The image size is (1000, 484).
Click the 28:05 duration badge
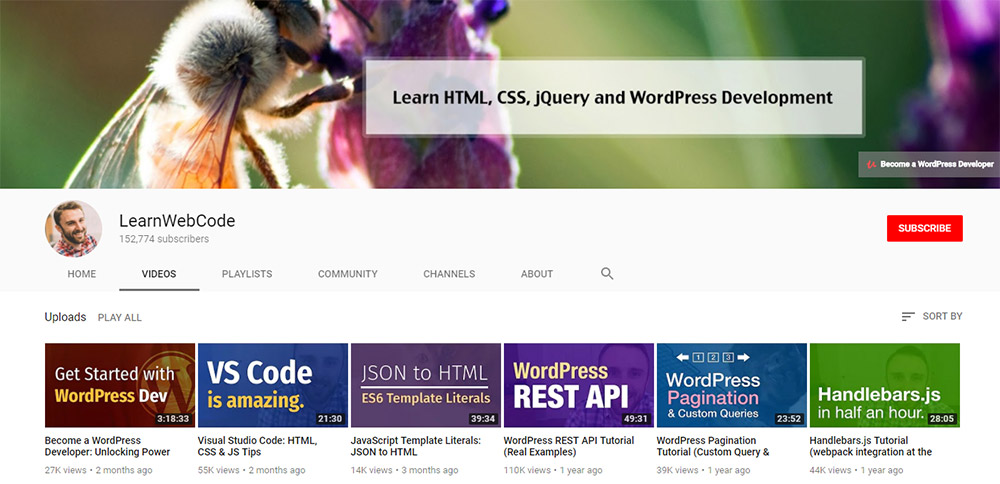click(942, 419)
